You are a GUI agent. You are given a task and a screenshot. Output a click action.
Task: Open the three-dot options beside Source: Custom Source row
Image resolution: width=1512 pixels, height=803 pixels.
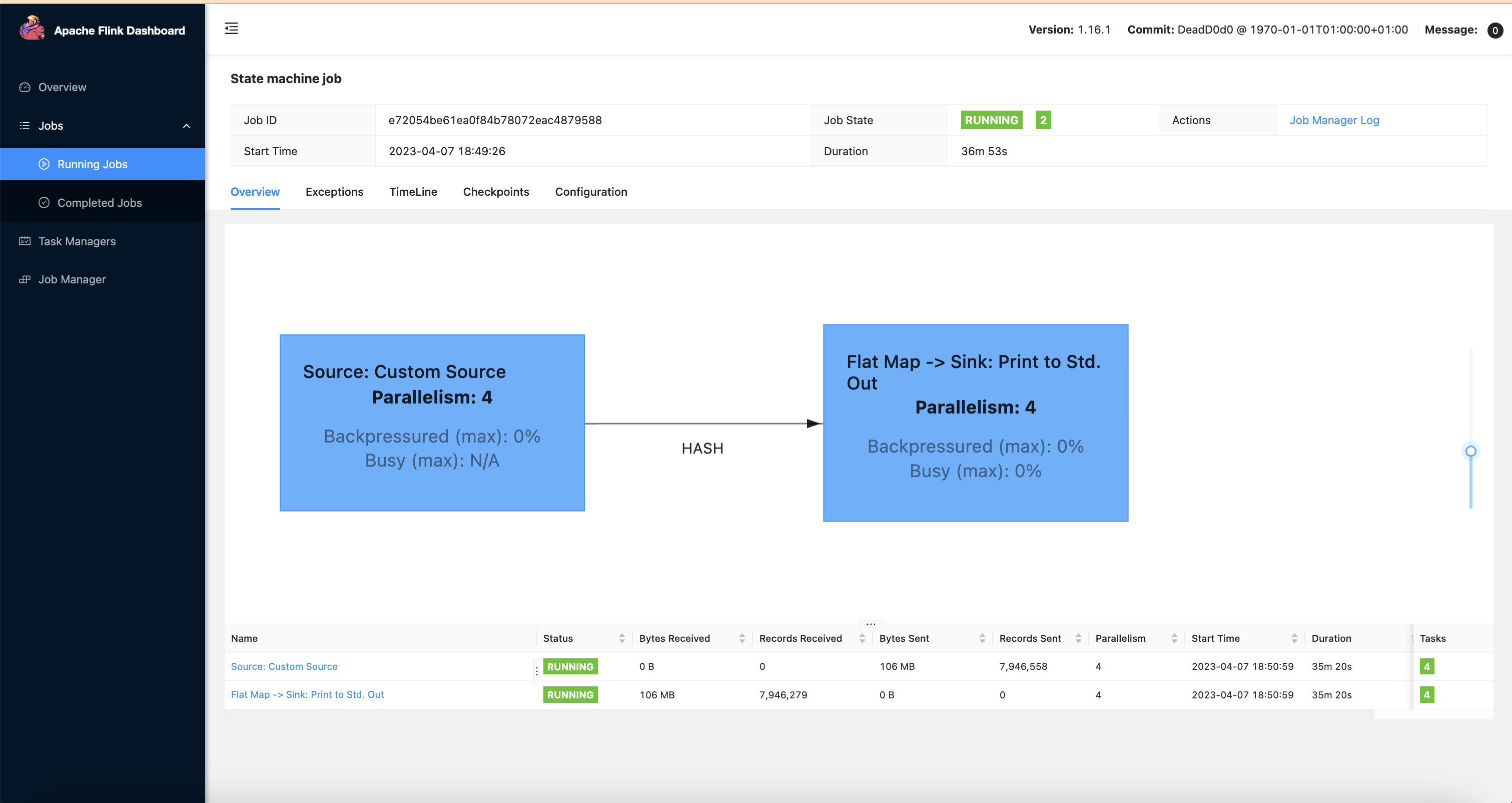pyautogui.click(x=536, y=670)
